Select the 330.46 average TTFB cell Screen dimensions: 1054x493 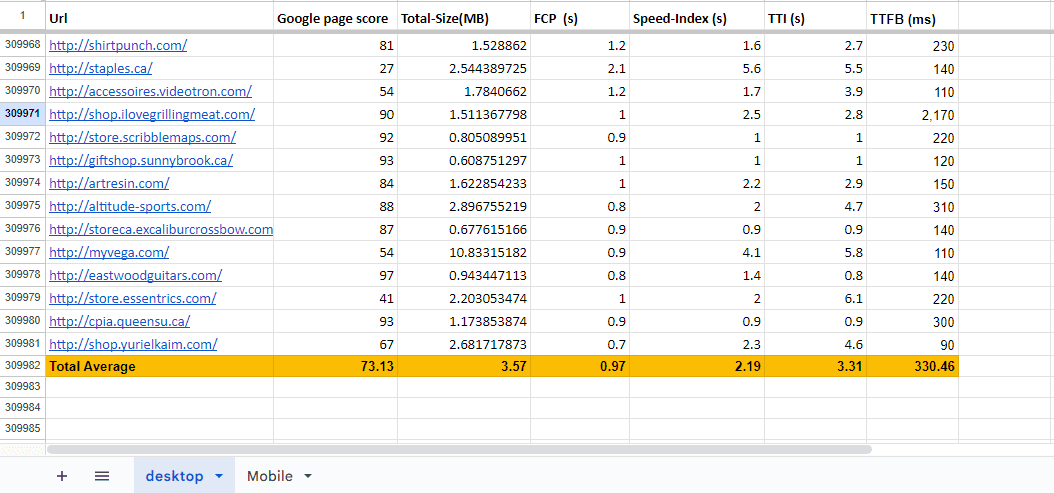tap(912, 366)
